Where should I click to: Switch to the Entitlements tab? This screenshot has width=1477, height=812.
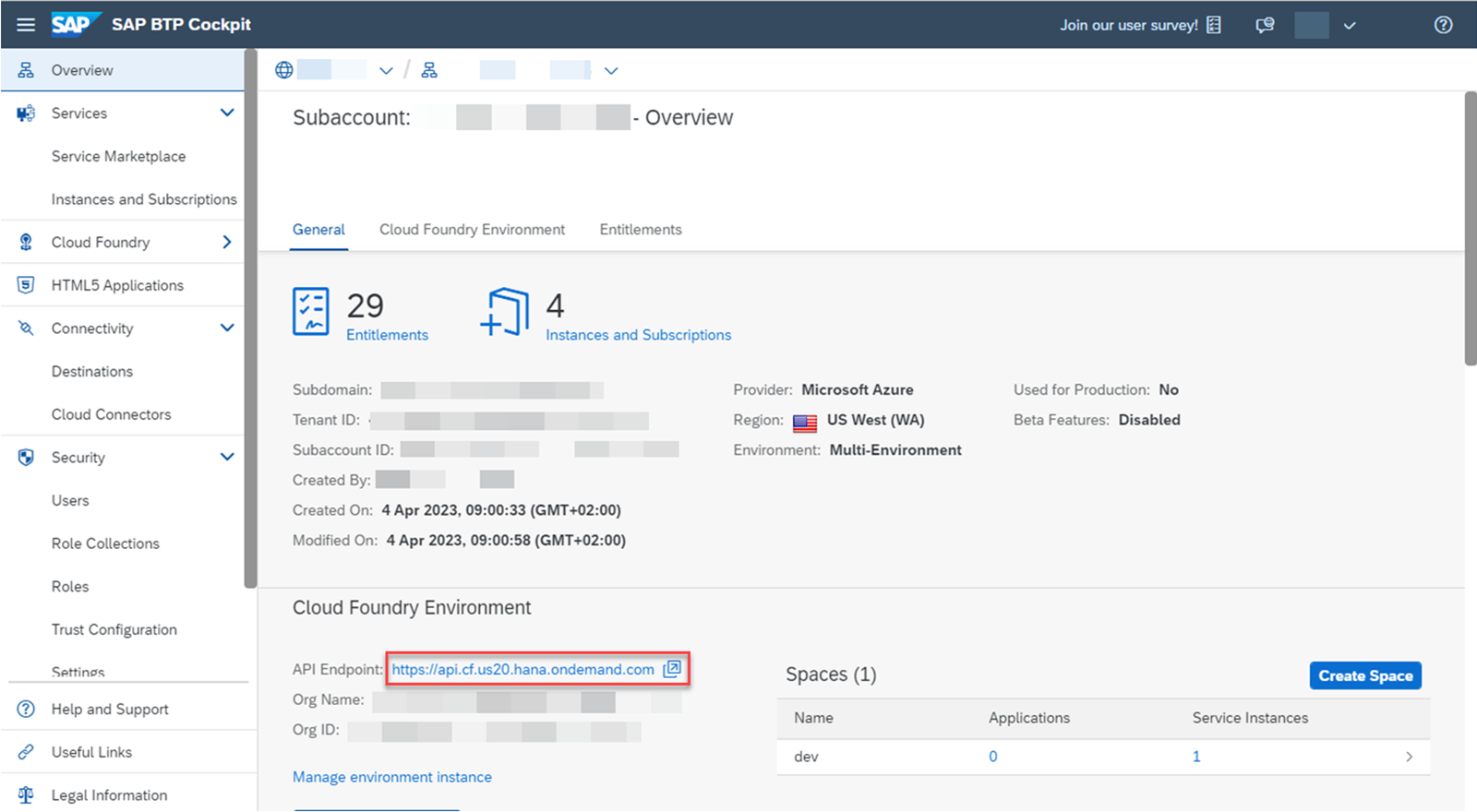coord(641,230)
